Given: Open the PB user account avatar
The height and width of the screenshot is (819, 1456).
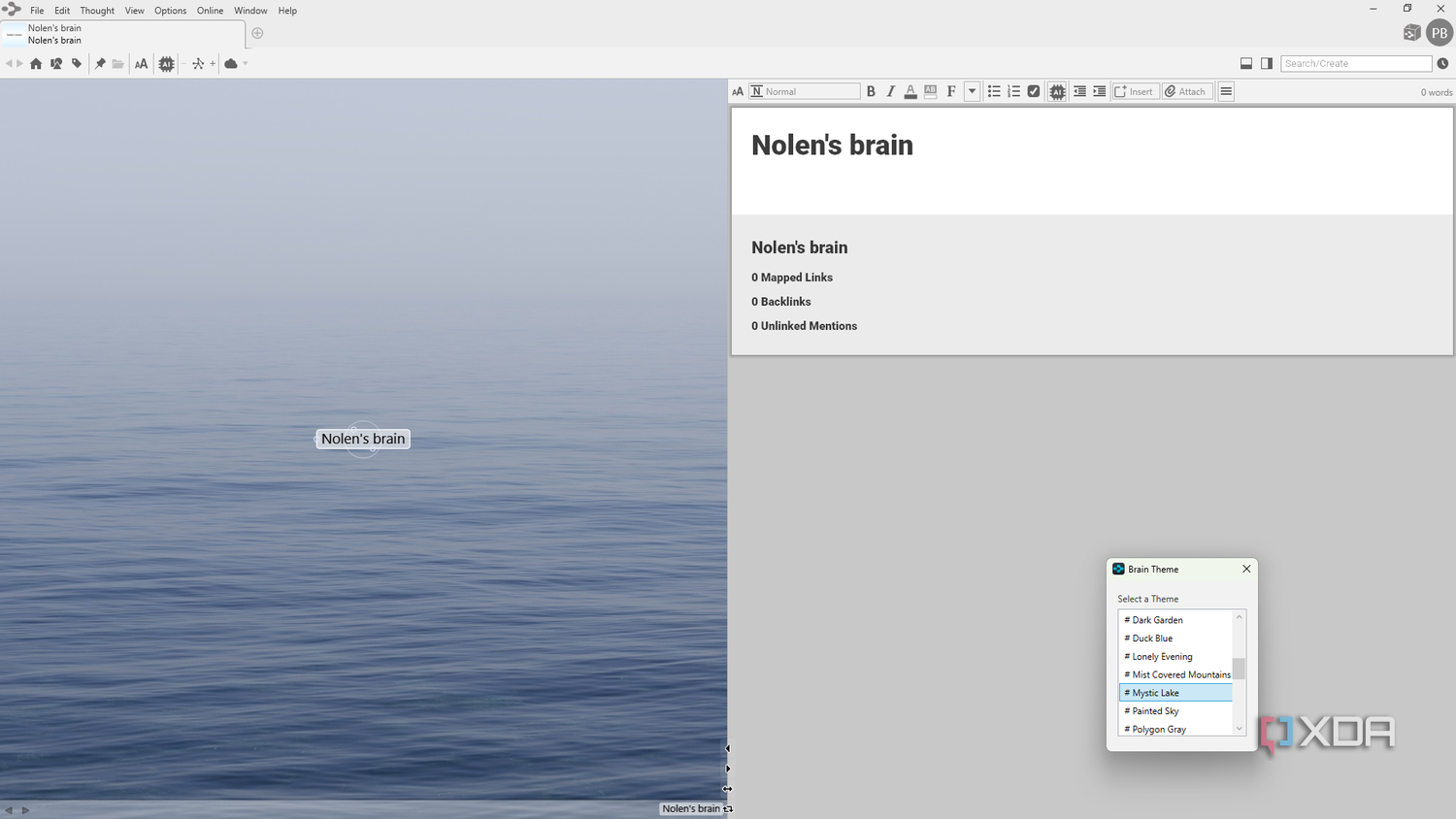Looking at the screenshot, I should point(1439,33).
